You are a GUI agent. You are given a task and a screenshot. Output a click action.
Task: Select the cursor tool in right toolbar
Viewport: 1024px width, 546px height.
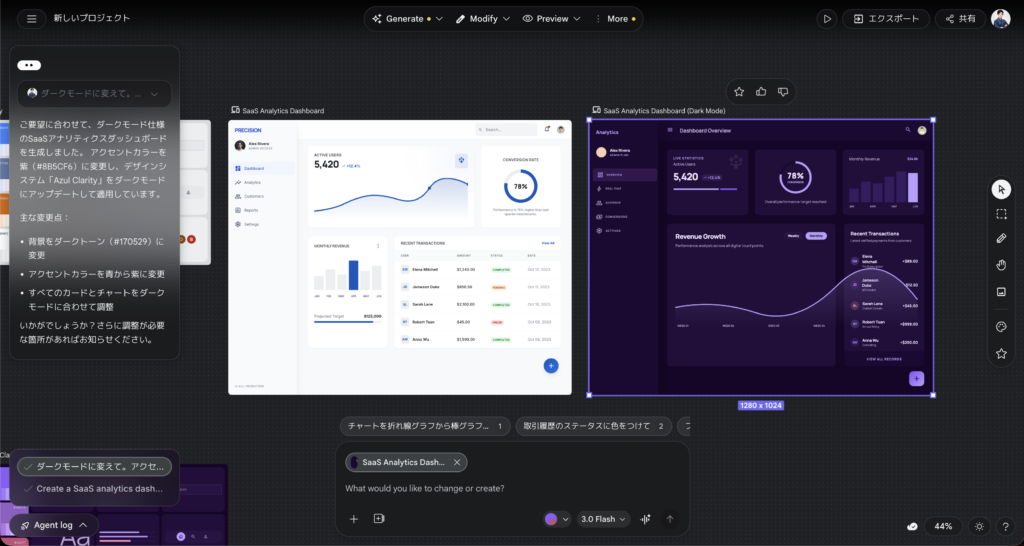tap(1001, 189)
